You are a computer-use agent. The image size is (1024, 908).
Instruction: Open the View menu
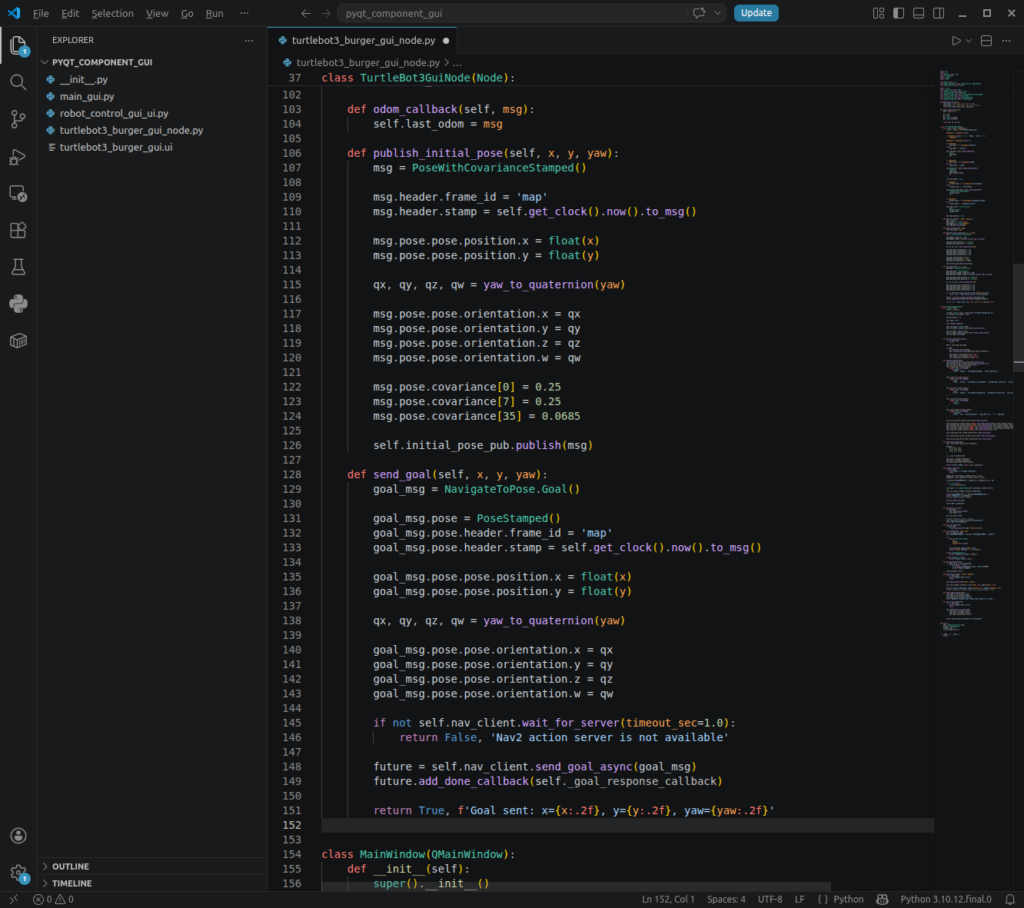coord(157,13)
